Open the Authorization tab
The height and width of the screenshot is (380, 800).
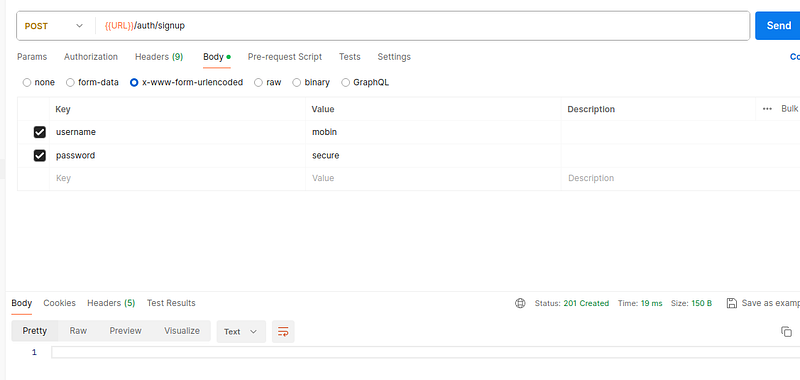[x=91, y=57]
